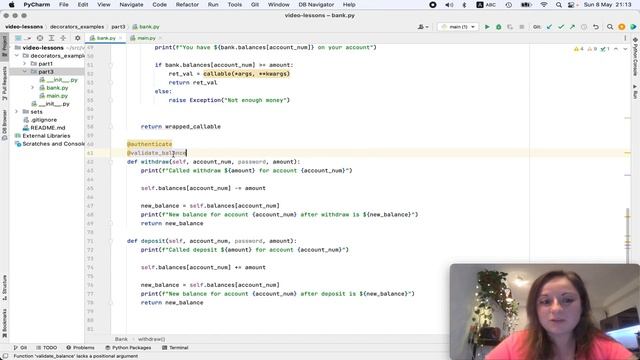Open the Refactor menu
The image size is (640, 360).
pos(187,4)
